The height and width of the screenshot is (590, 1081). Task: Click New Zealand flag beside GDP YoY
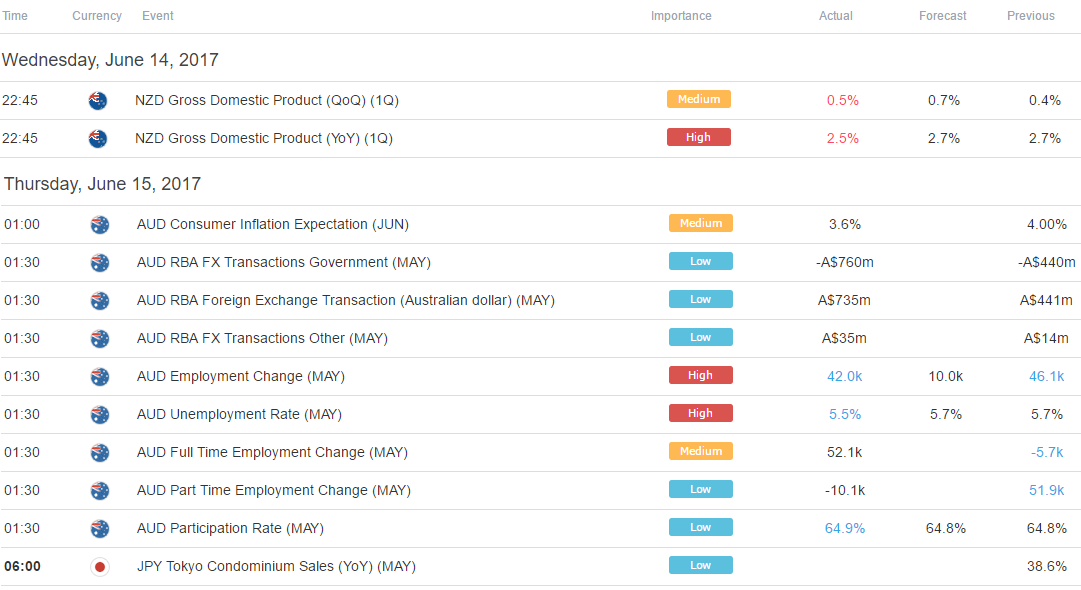click(98, 139)
